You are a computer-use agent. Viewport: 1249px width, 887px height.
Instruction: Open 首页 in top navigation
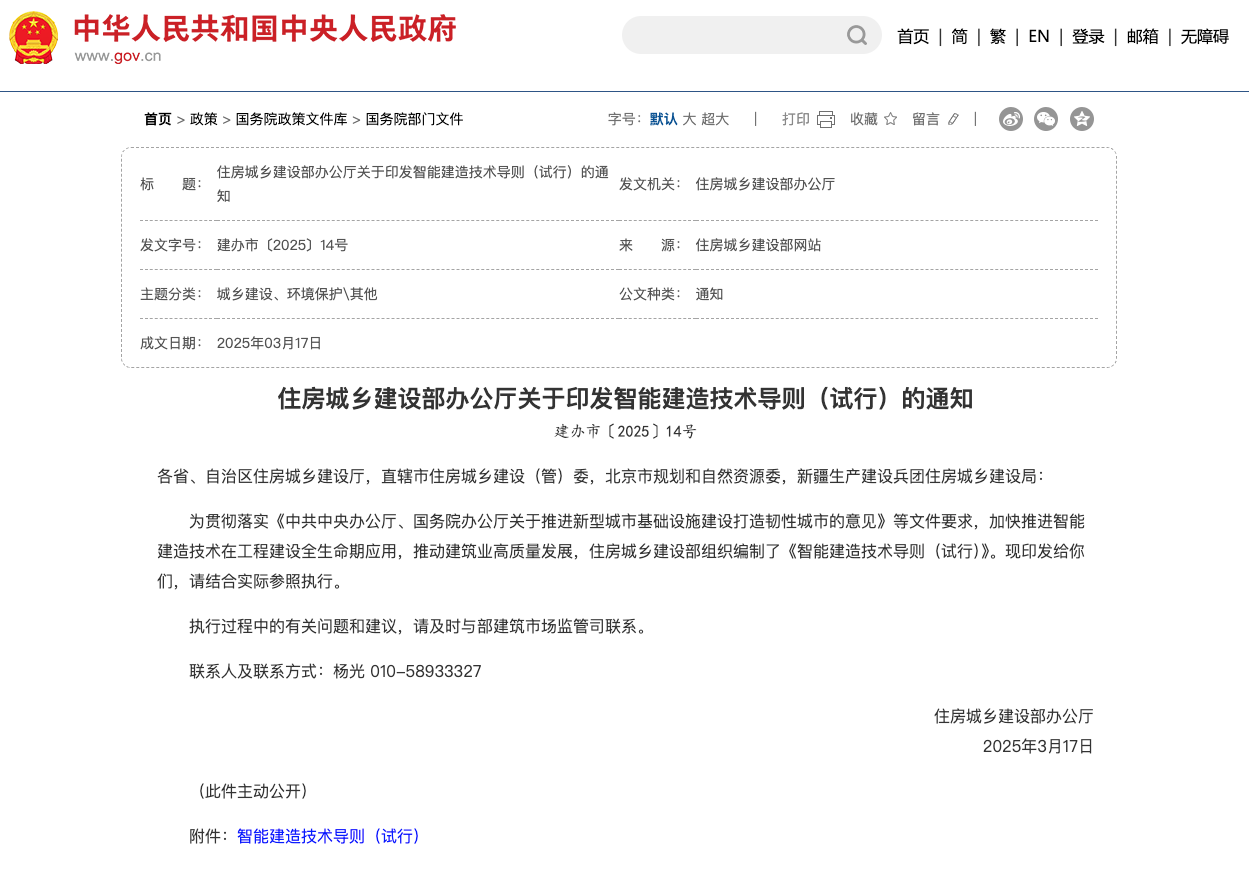[913, 37]
